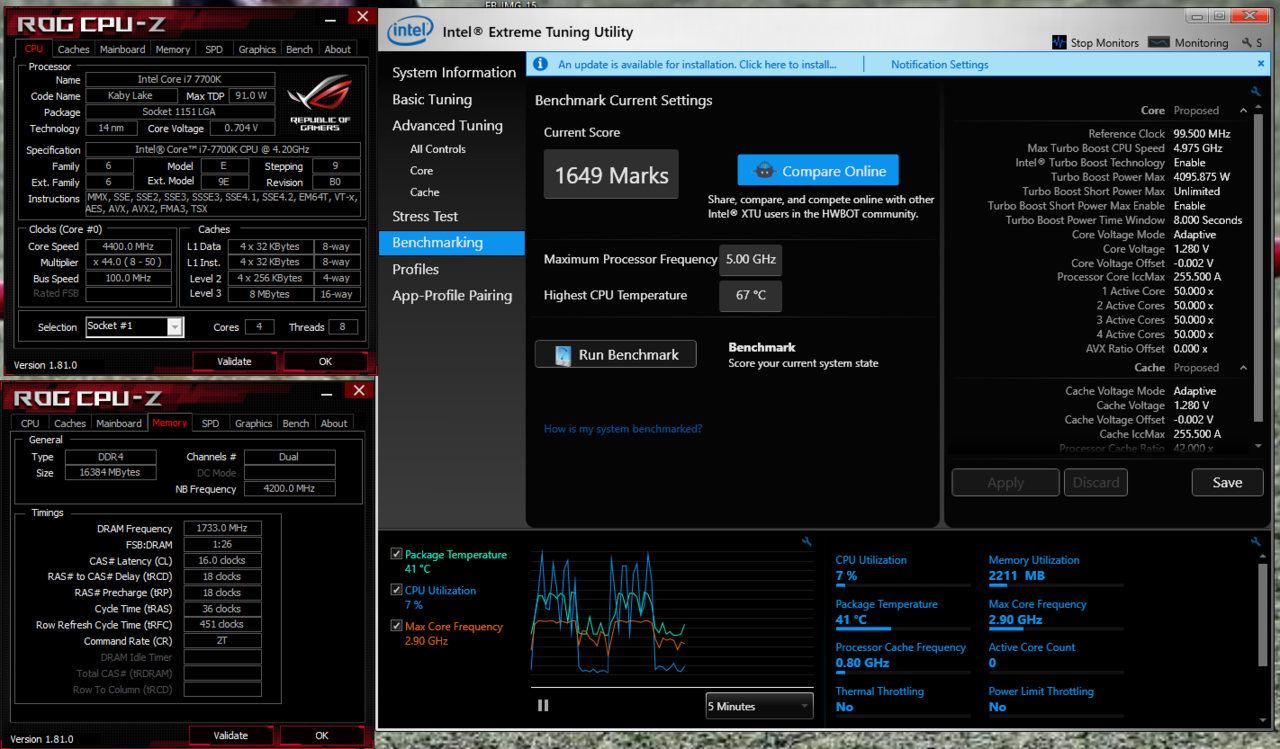Select Core under Advanced Tuning
The height and width of the screenshot is (749, 1280).
click(x=421, y=171)
